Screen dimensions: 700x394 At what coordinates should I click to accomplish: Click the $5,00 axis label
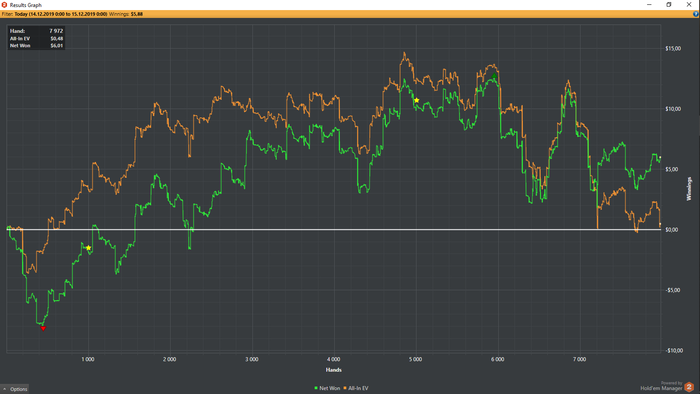click(x=671, y=169)
